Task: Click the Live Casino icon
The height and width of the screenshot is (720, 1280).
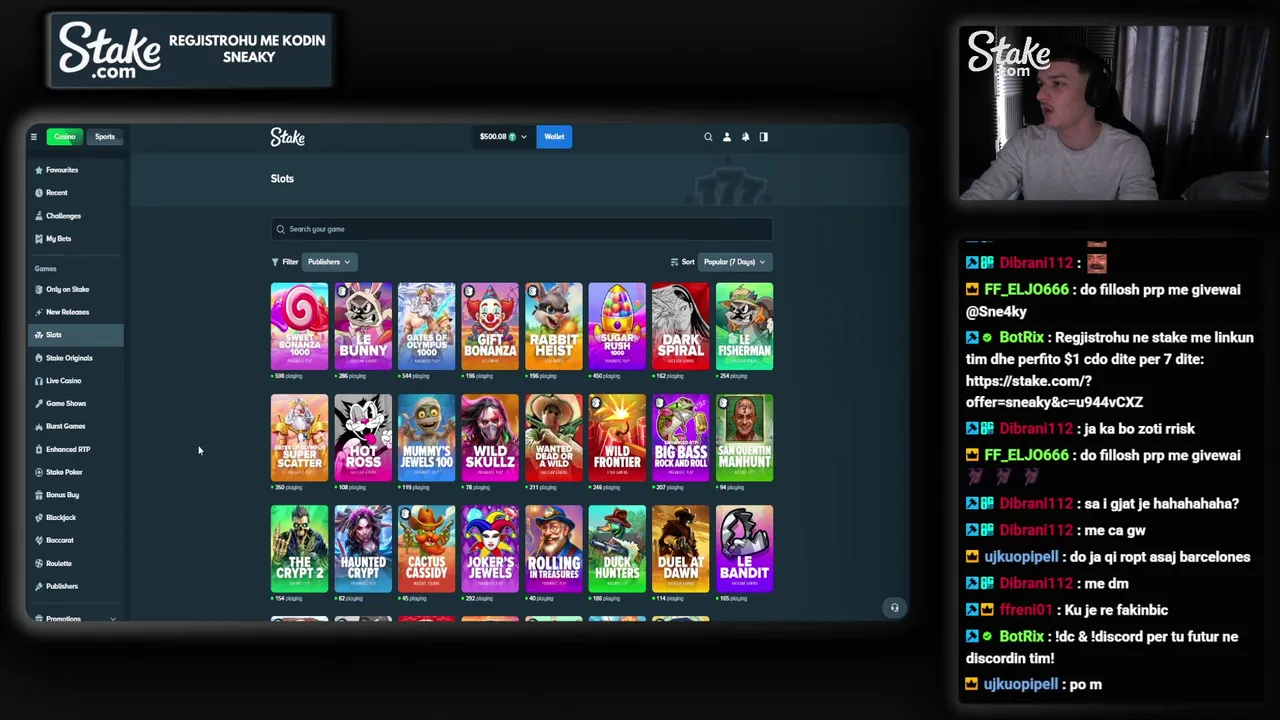Action: (x=38, y=381)
